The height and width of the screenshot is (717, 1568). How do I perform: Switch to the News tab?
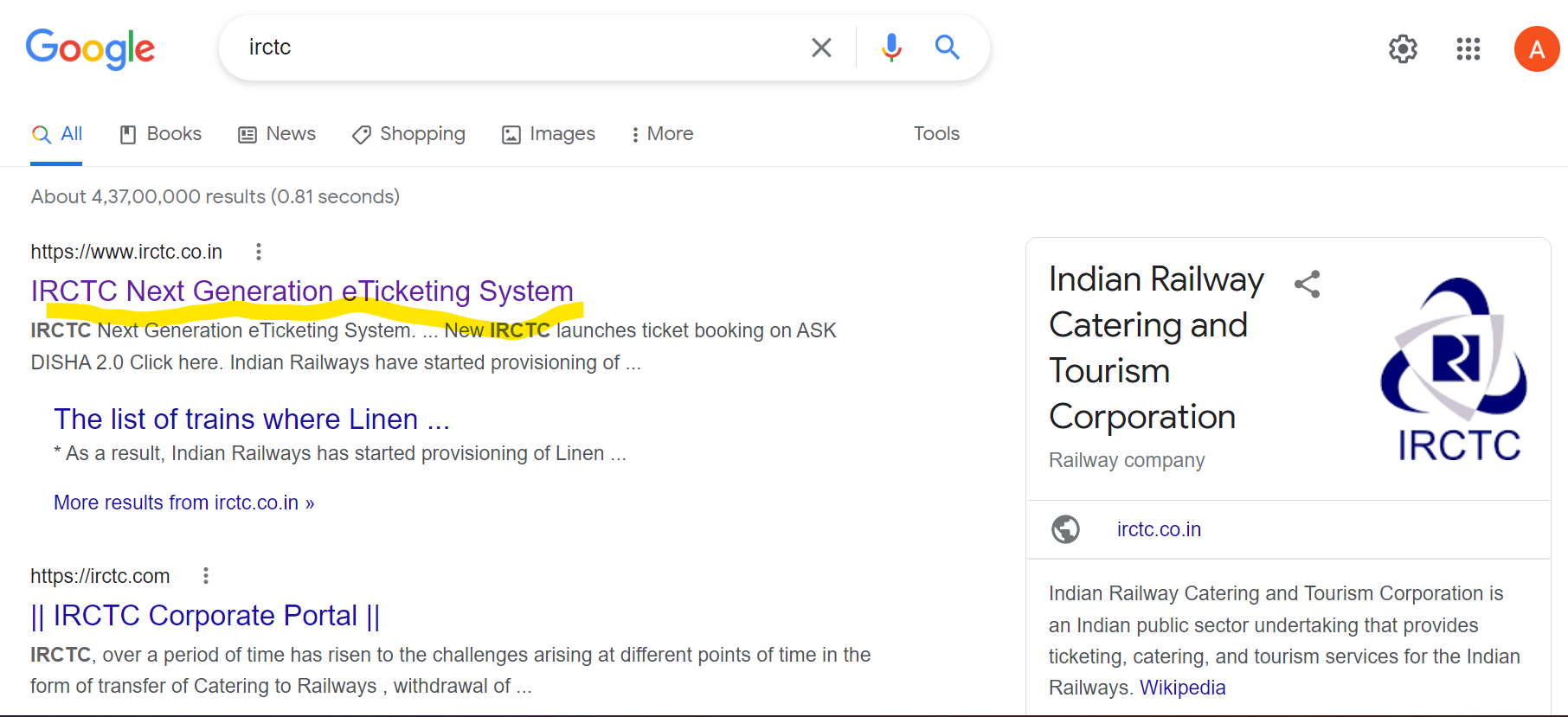point(277,134)
